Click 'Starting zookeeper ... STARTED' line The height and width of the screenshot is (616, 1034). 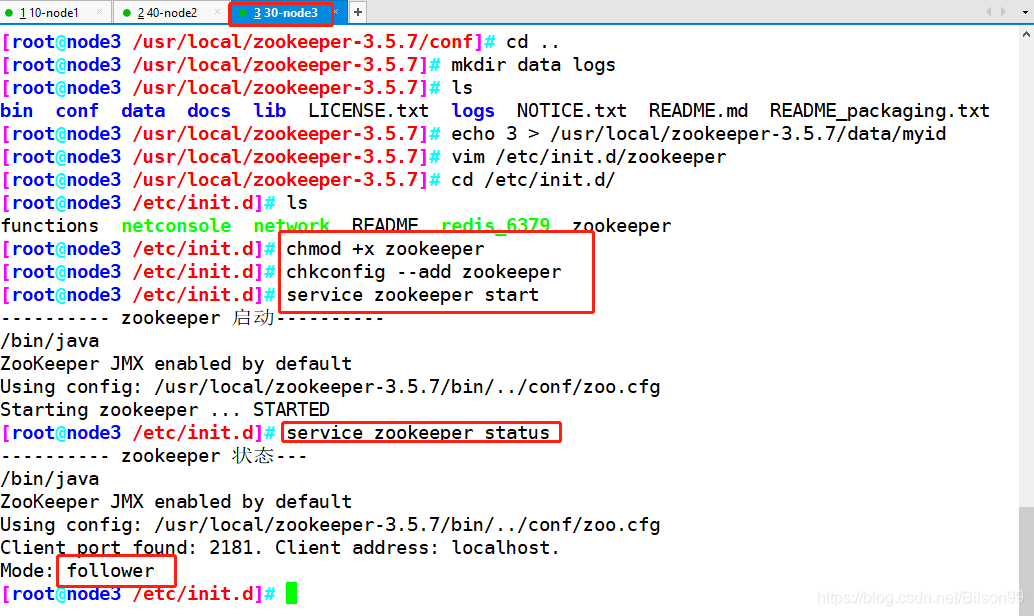pyautogui.click(x=165, y=410)
